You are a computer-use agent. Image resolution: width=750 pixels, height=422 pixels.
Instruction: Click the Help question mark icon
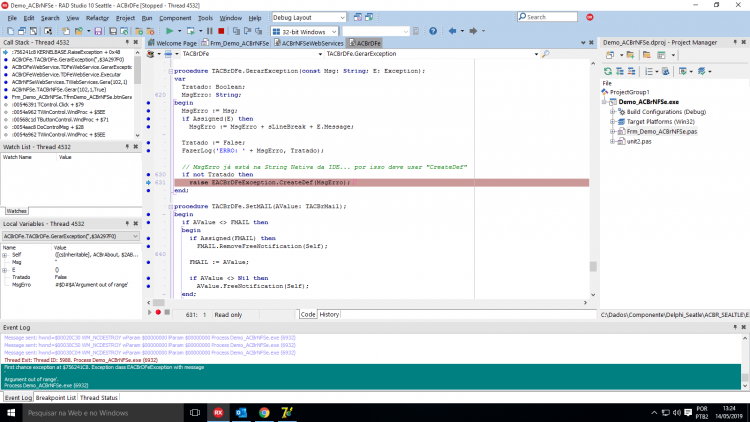[x=433, y=31]
